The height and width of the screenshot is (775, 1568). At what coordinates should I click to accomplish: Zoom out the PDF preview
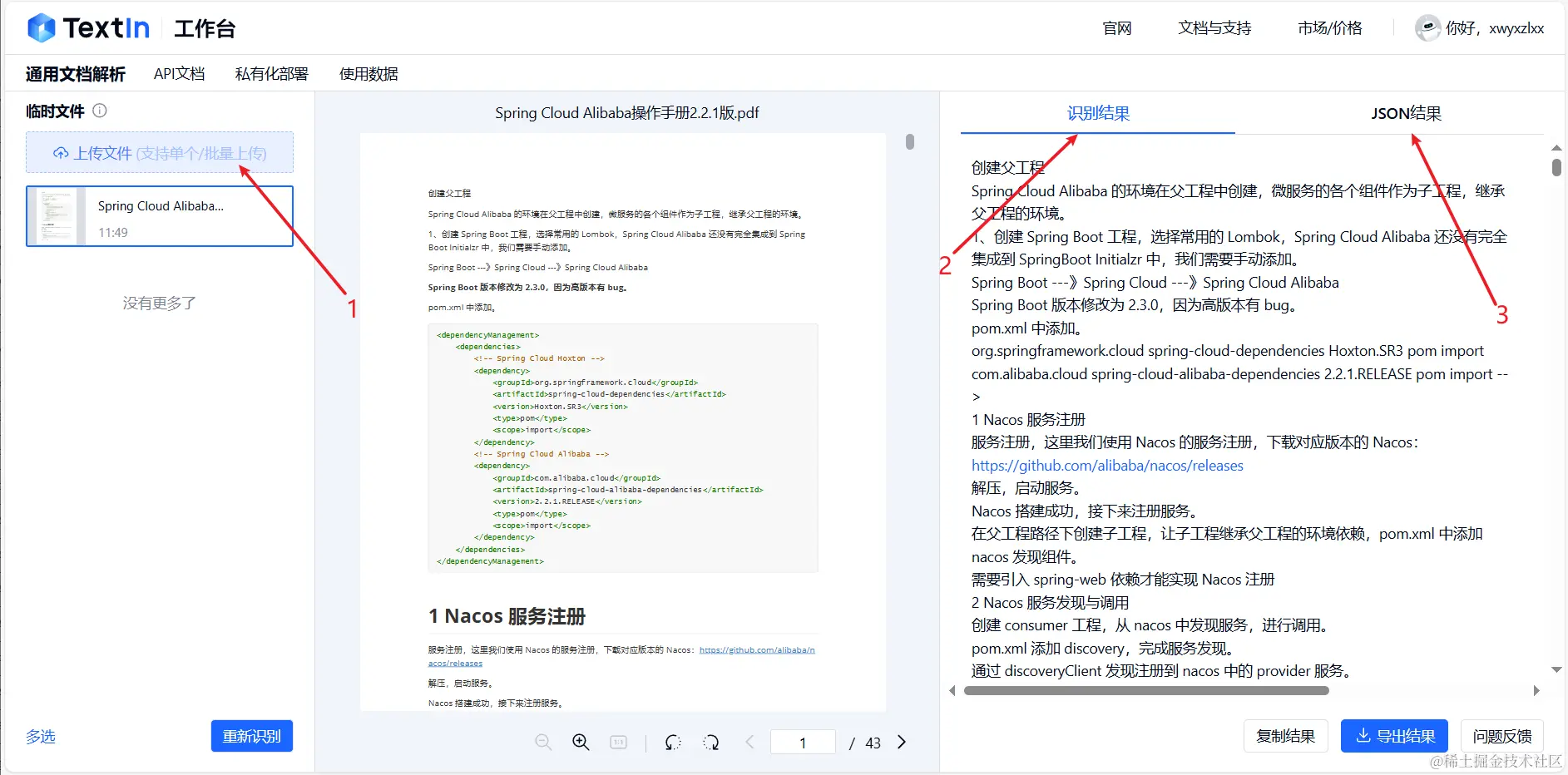(543, 742)
